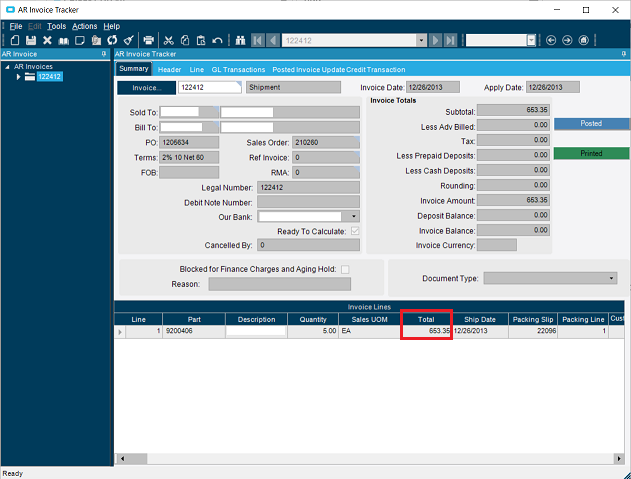Click the attachments clipboard toolbar icon
The image size is (631, 479).
(x=96, y=40)
